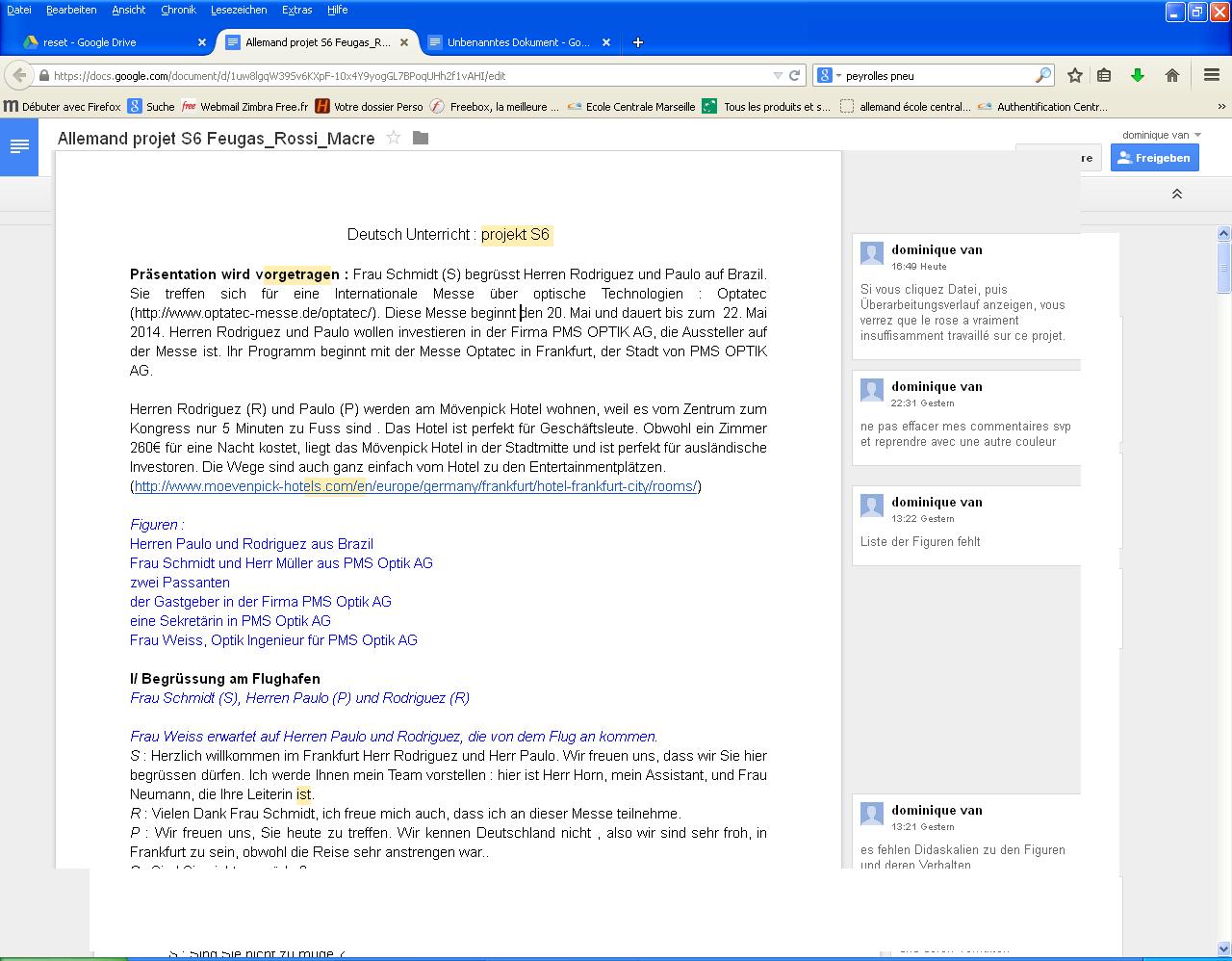The height and width of the screenshot is (961, 1232).
Task: Open a new tab with plus button
Action: (x=638, y=42)
